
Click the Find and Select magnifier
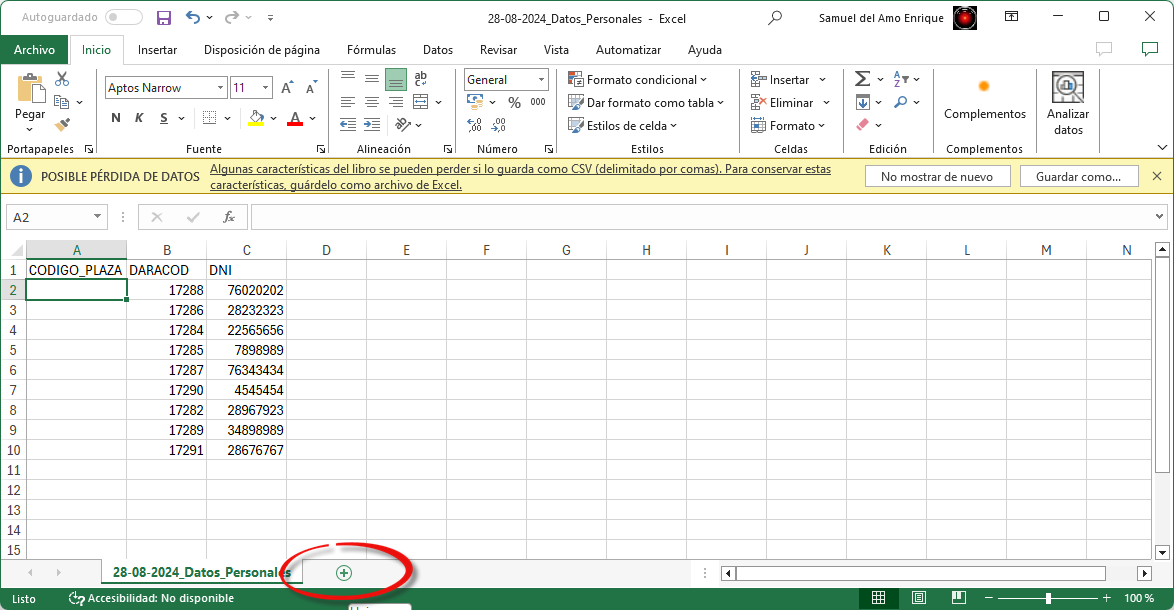click(901, 102)
